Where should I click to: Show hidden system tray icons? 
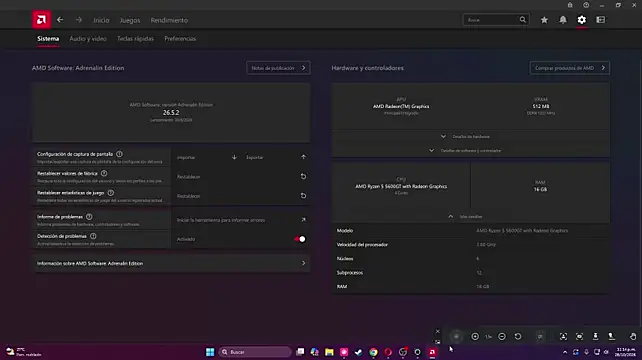565,352
